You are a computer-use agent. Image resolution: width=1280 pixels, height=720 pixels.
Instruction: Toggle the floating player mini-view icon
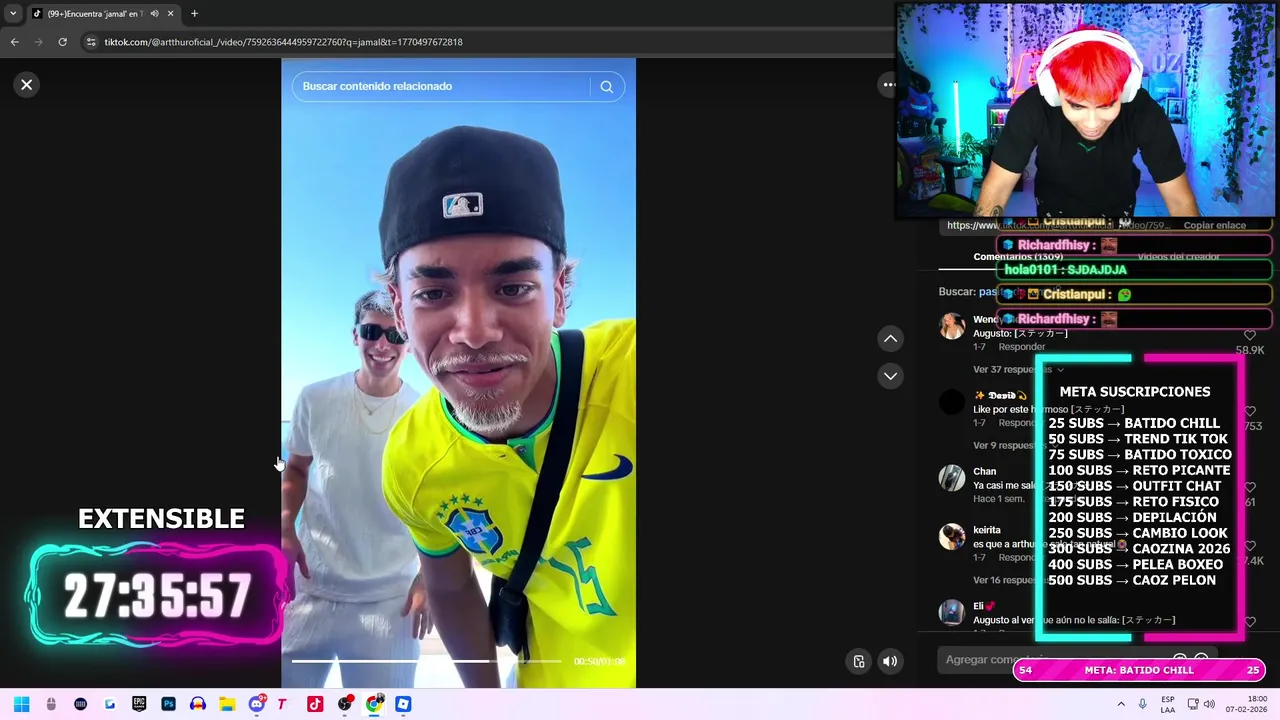coord(858,661)
